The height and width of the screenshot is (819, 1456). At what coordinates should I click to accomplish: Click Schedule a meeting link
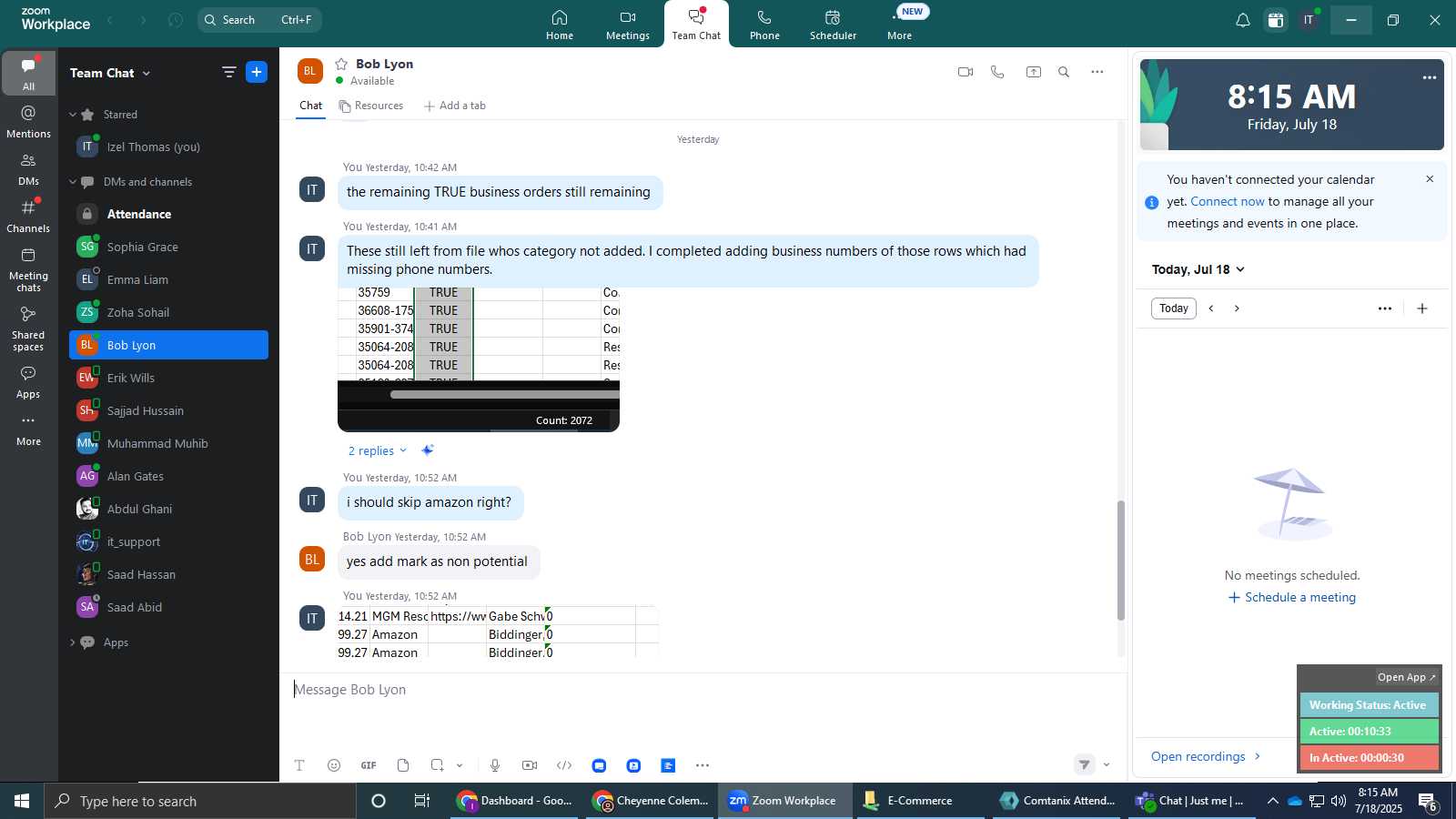[1291, 597]
